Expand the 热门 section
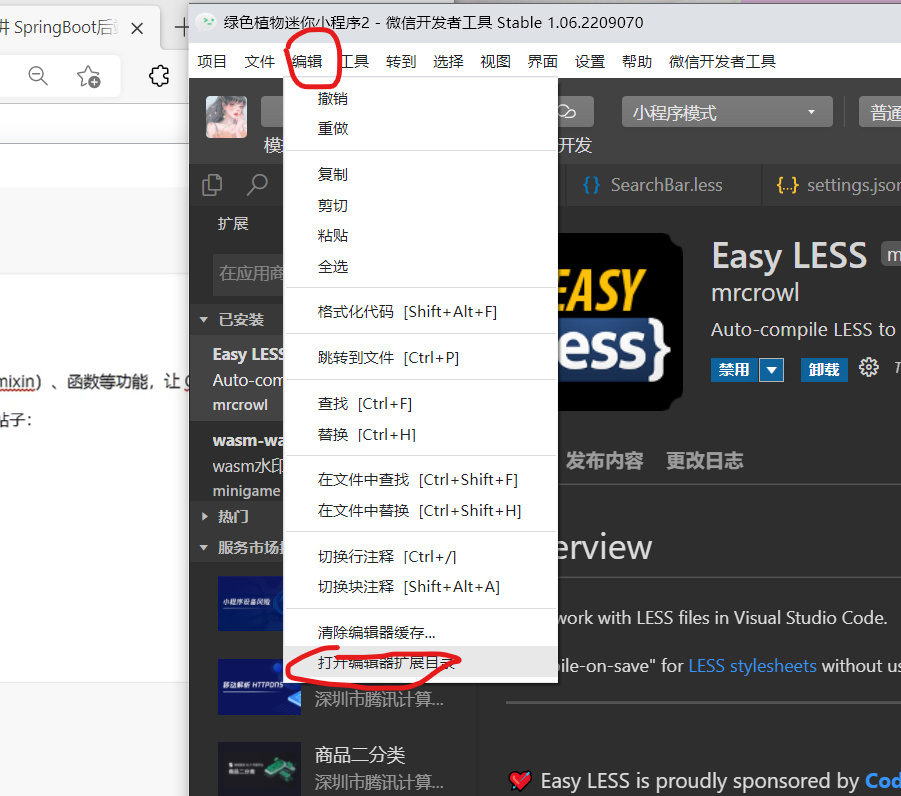The width and height of the screenshot is (901, 796). click(236, 517)
